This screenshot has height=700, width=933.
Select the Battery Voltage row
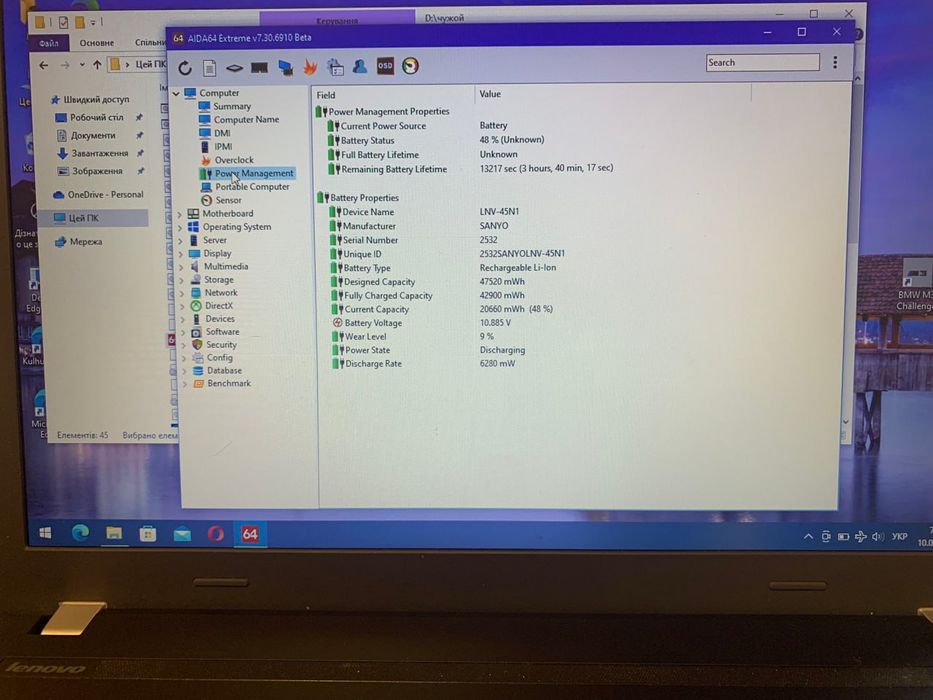pyautogui.click(x=421, y=323)
